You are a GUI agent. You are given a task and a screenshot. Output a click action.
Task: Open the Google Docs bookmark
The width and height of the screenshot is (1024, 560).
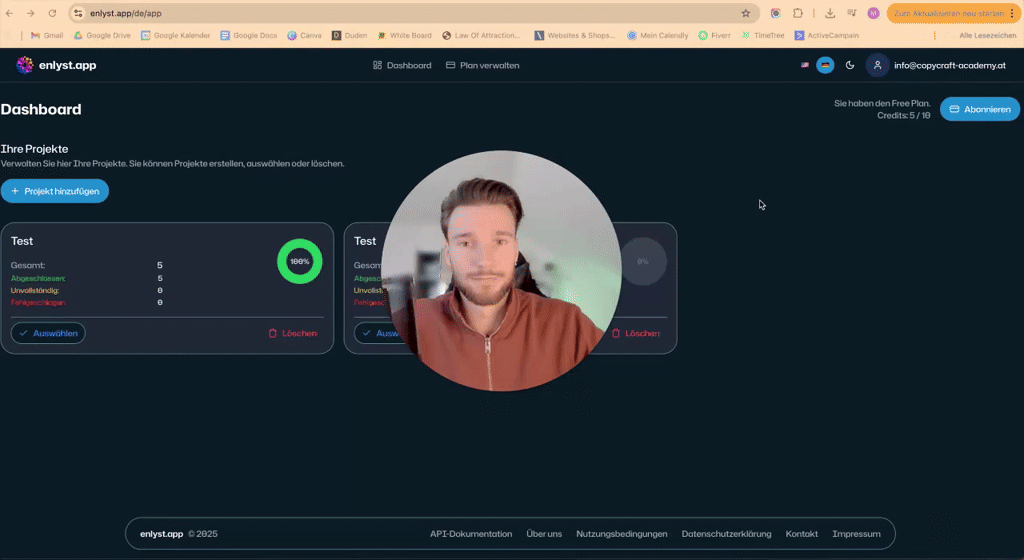coord(249,35)
